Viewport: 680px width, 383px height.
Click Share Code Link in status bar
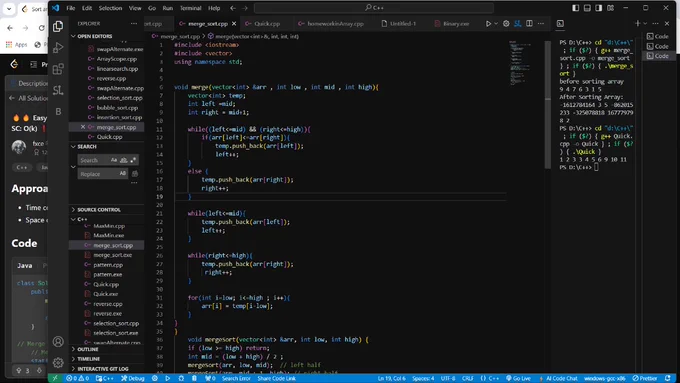(276, 378)
